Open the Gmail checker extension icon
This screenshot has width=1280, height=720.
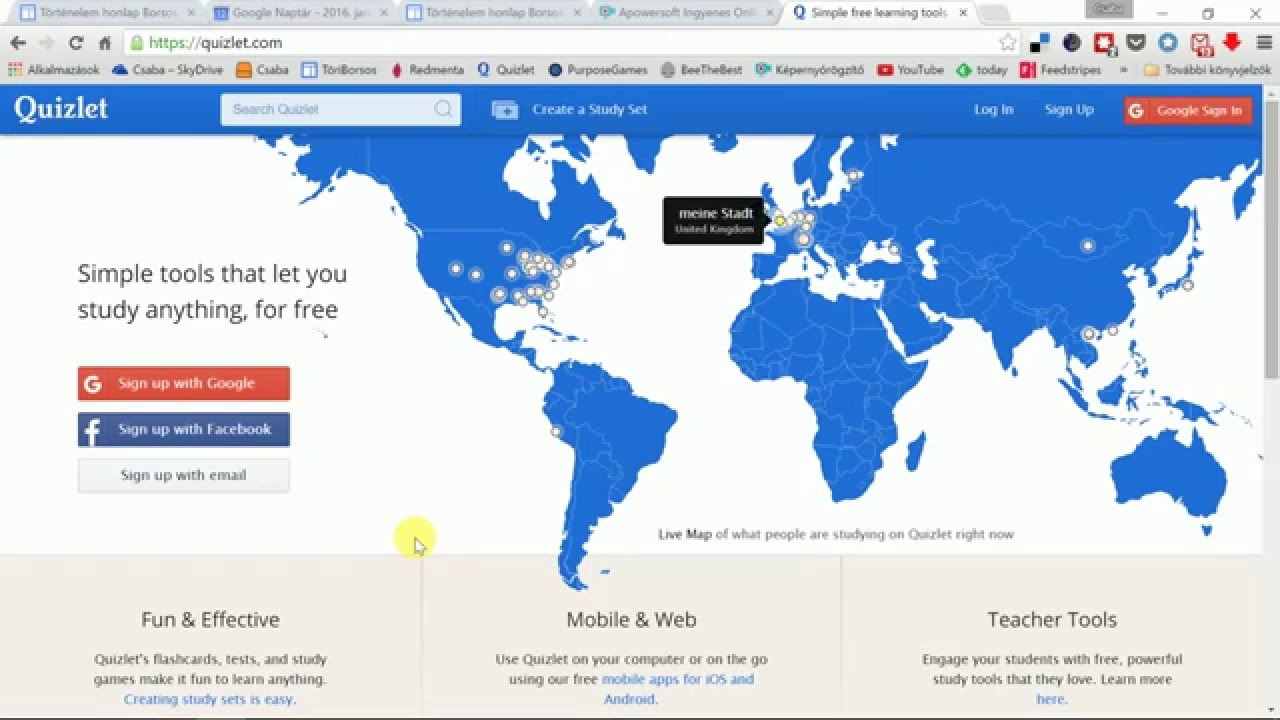1200,43
